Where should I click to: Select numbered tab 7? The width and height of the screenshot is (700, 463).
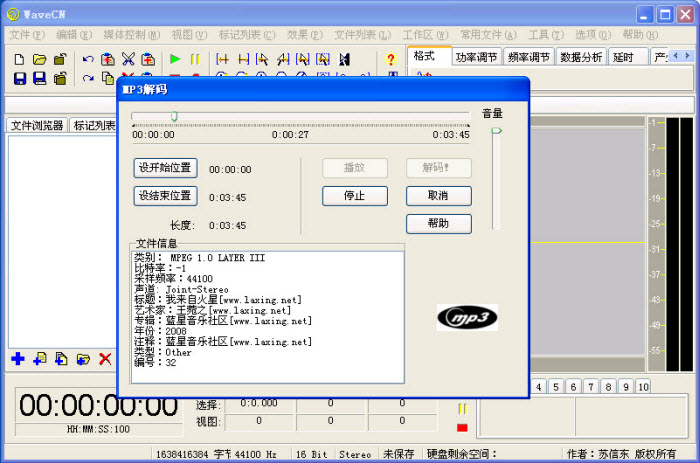click(591, 387)
